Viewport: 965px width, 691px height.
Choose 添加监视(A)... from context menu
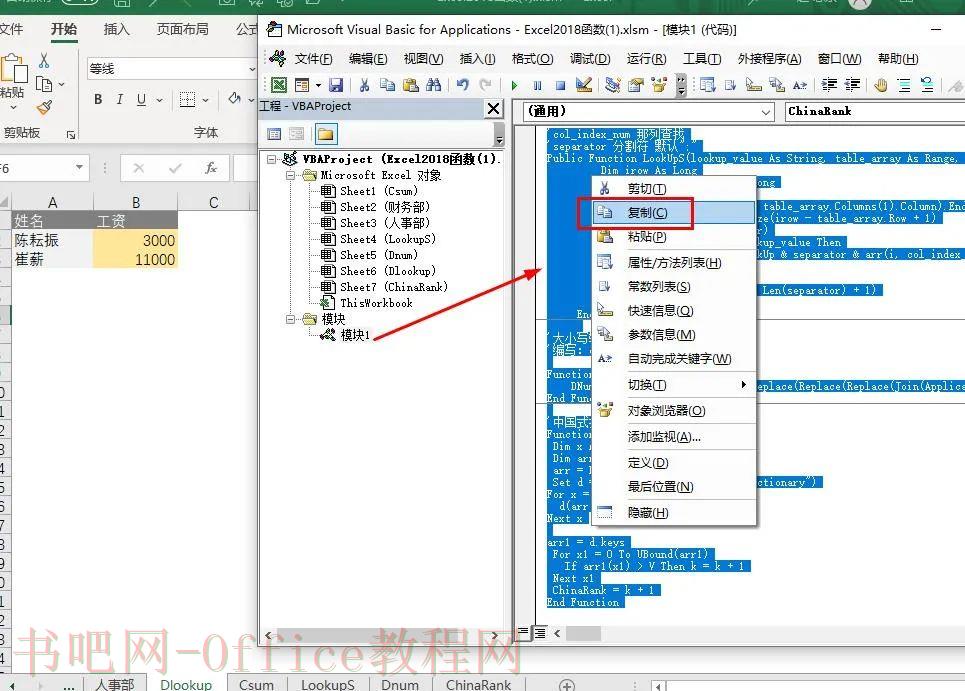click(674, 437)
